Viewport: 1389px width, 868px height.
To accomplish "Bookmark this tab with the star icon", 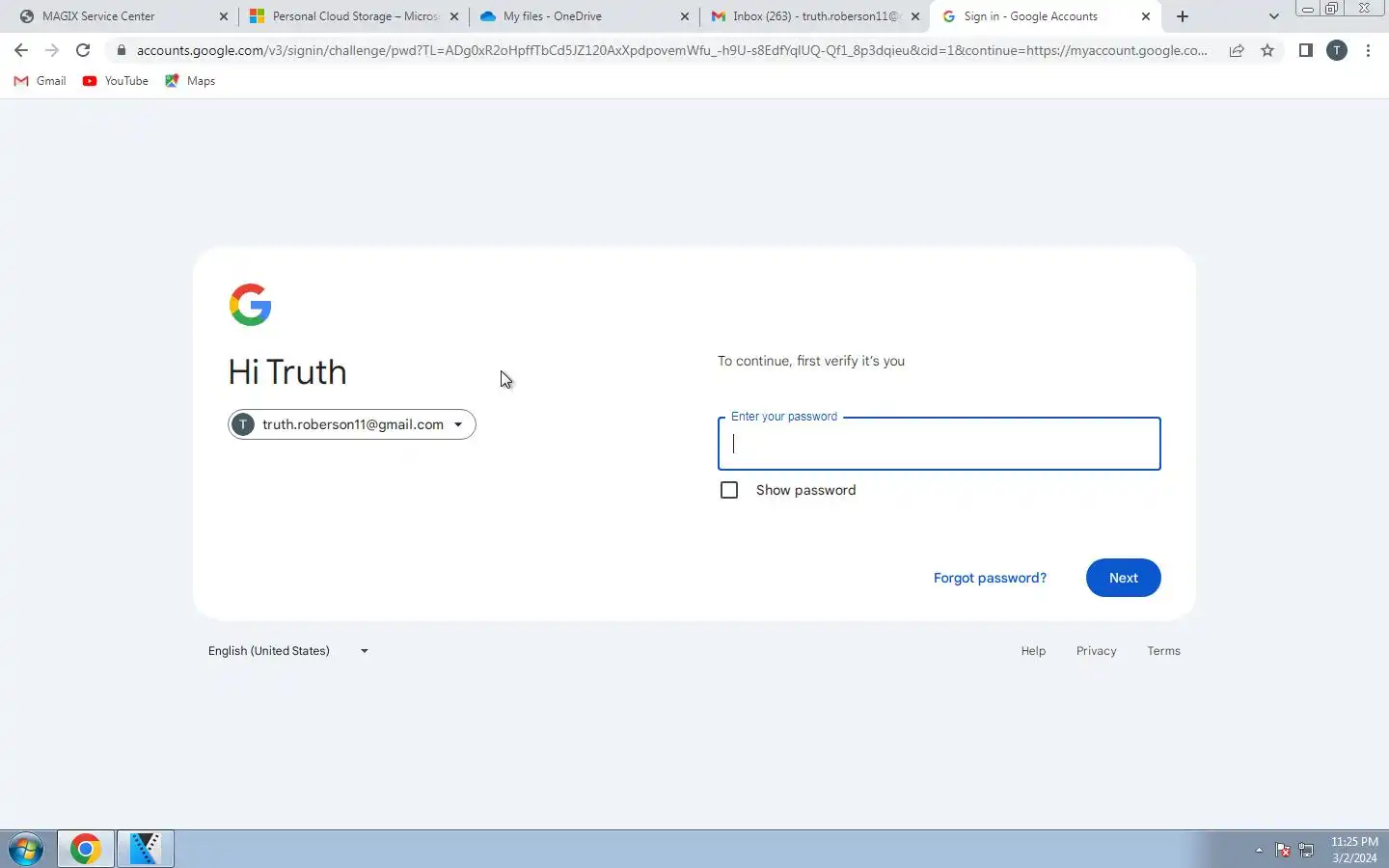I will (1267, 50).
